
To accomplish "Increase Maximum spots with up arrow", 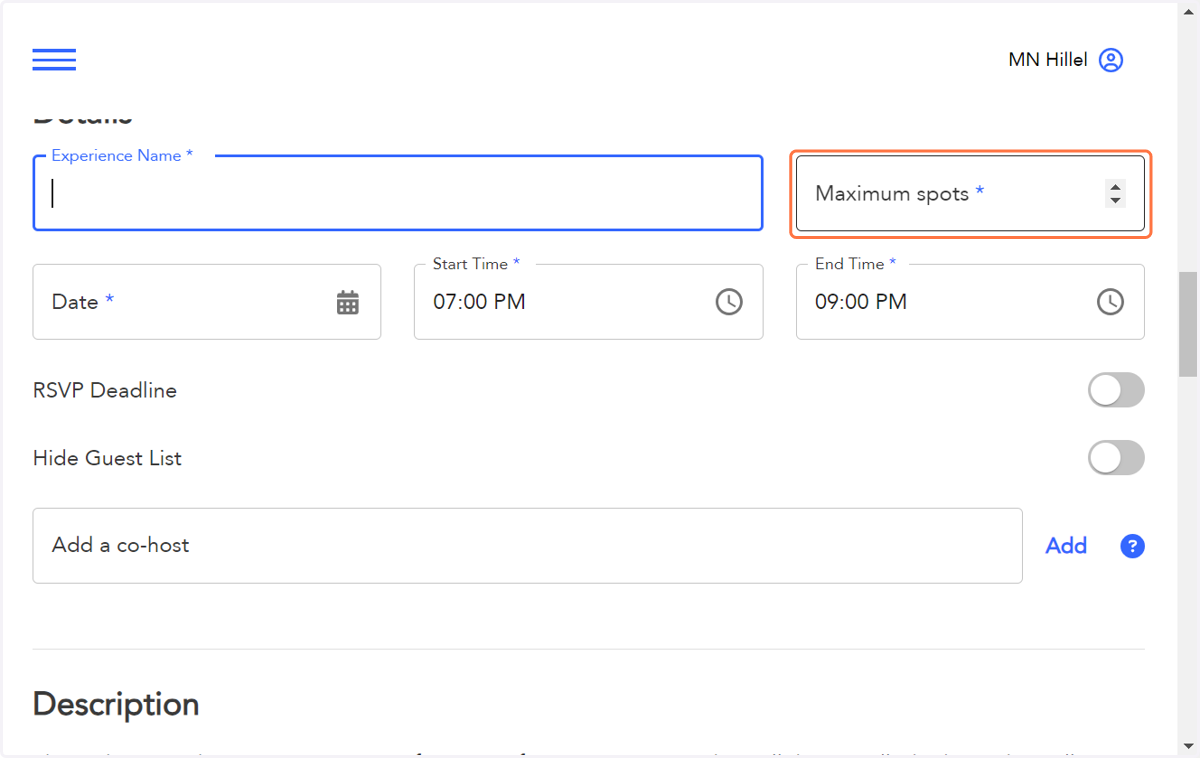I will pos(1115,187).
